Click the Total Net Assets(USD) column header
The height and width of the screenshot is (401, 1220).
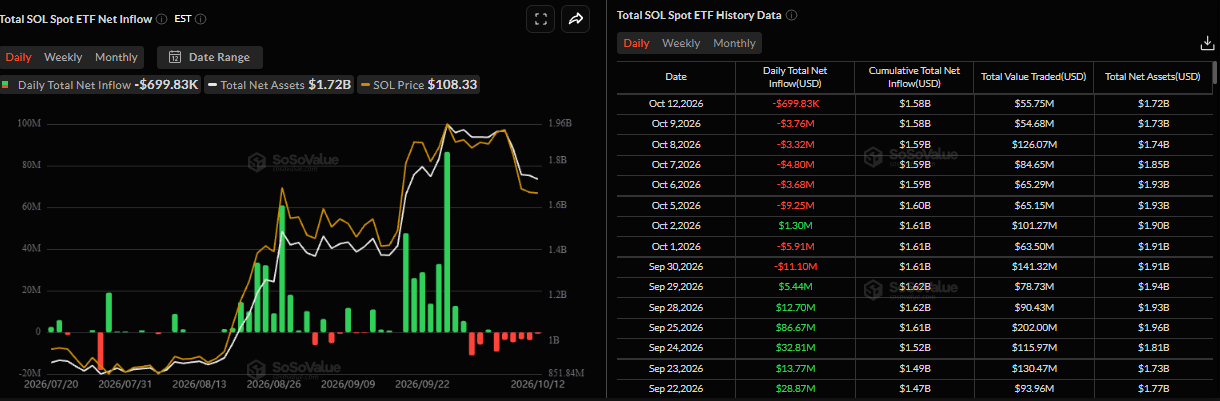tap(1153, 77)
